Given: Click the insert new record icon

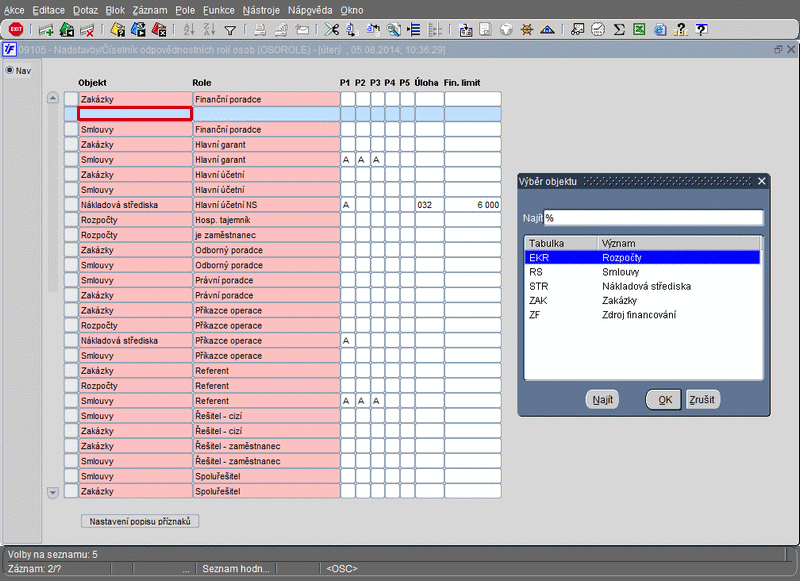Looking at the screenshot, I should pos(46,30).
